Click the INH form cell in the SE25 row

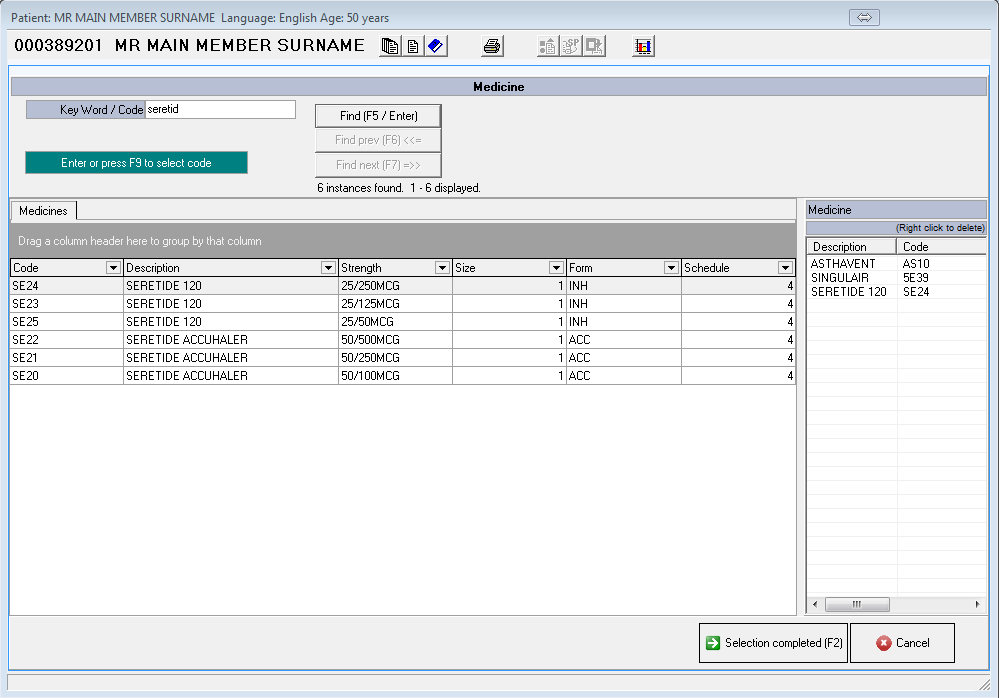[623, 322]
